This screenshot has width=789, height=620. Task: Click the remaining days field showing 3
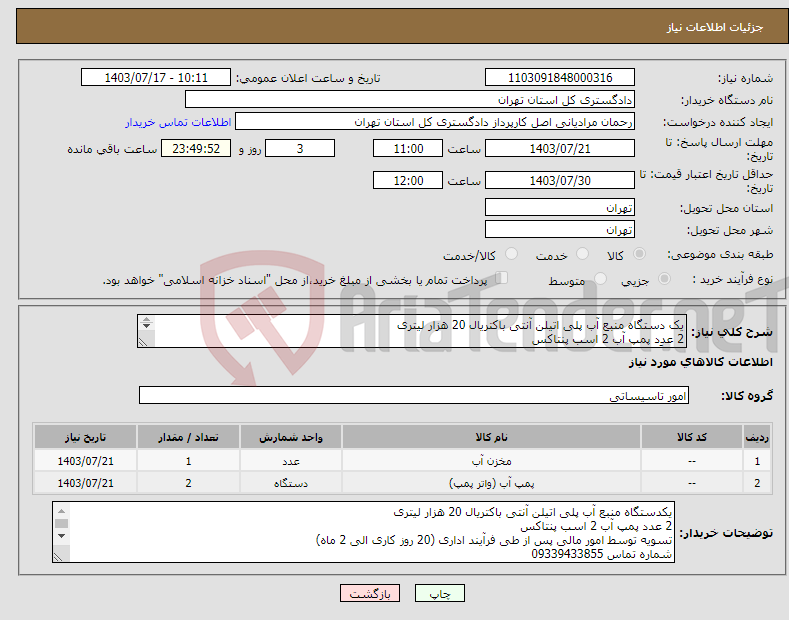tap(300, 148)
